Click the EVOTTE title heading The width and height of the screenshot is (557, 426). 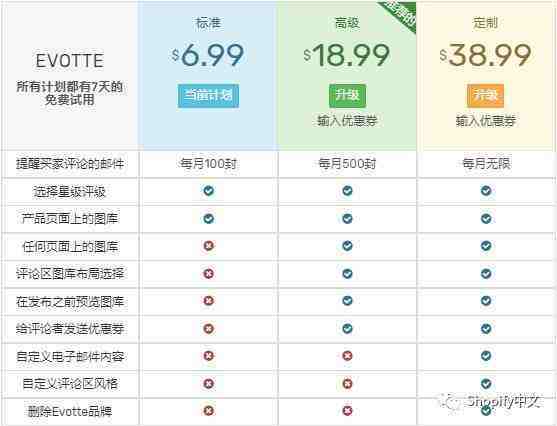click(70, 61)
